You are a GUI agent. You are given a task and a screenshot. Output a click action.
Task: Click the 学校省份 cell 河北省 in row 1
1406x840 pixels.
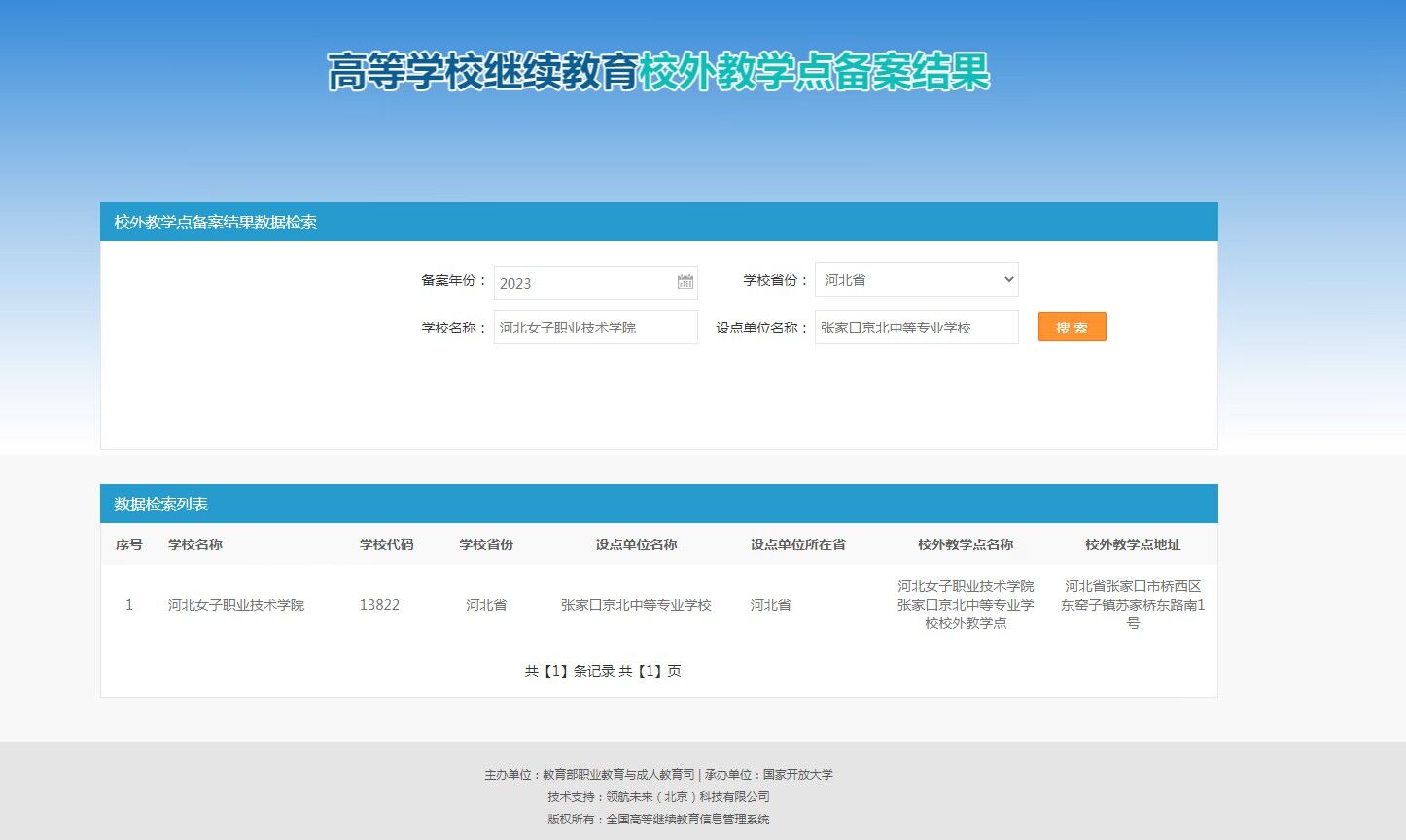click(x=486, y=605)
